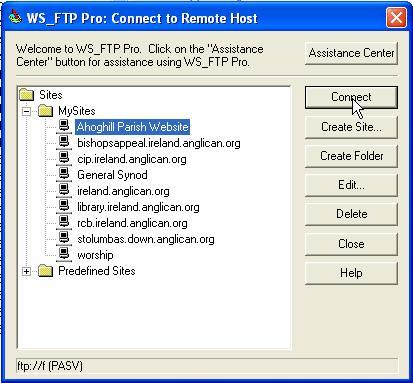Screen dimensions: 413x383
Task: Select stolumbas.down.anglican.org site
Action: click(x=146, y=239)
